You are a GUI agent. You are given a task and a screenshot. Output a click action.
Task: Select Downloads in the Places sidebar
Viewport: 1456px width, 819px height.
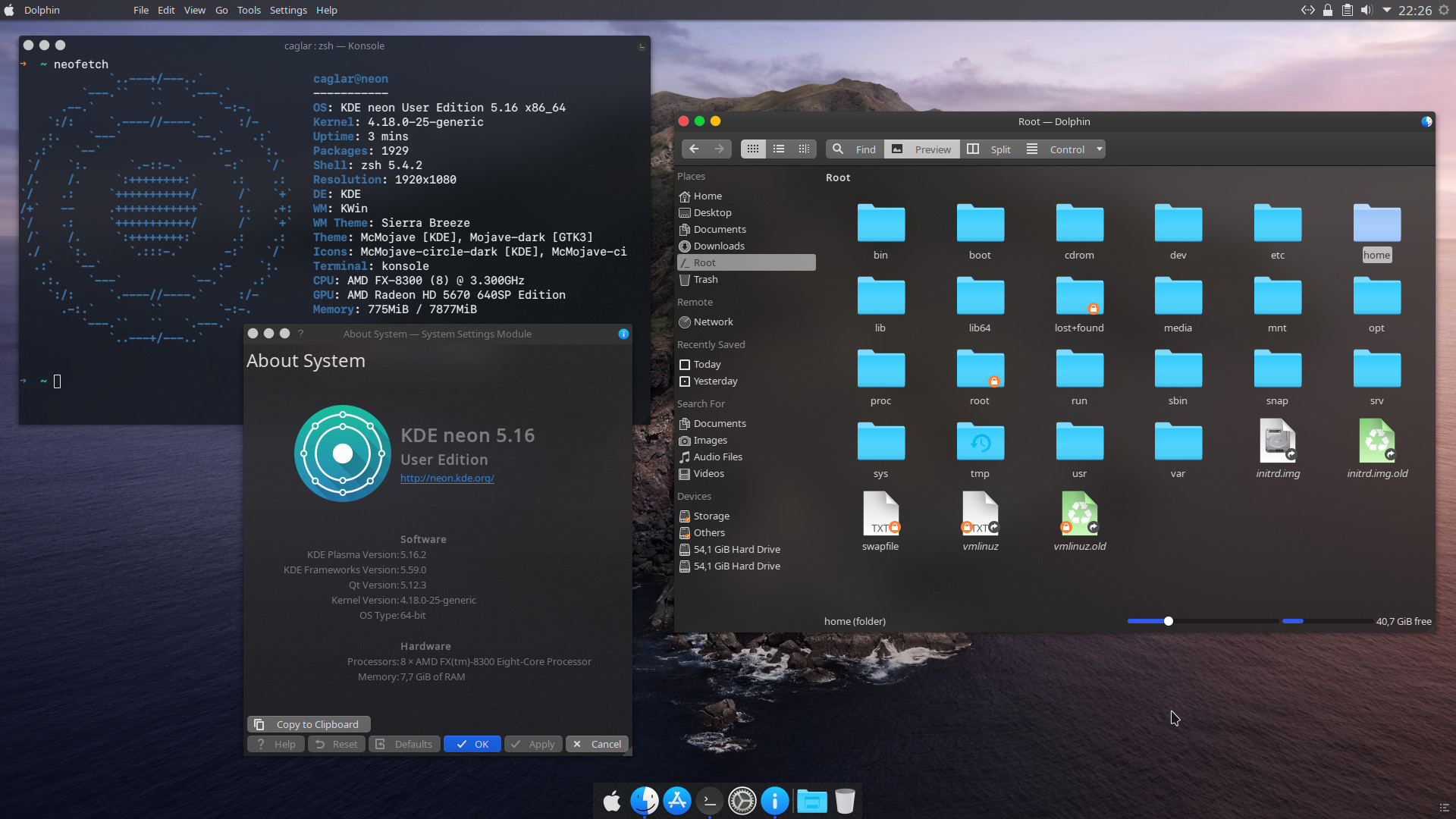point(719,246)
